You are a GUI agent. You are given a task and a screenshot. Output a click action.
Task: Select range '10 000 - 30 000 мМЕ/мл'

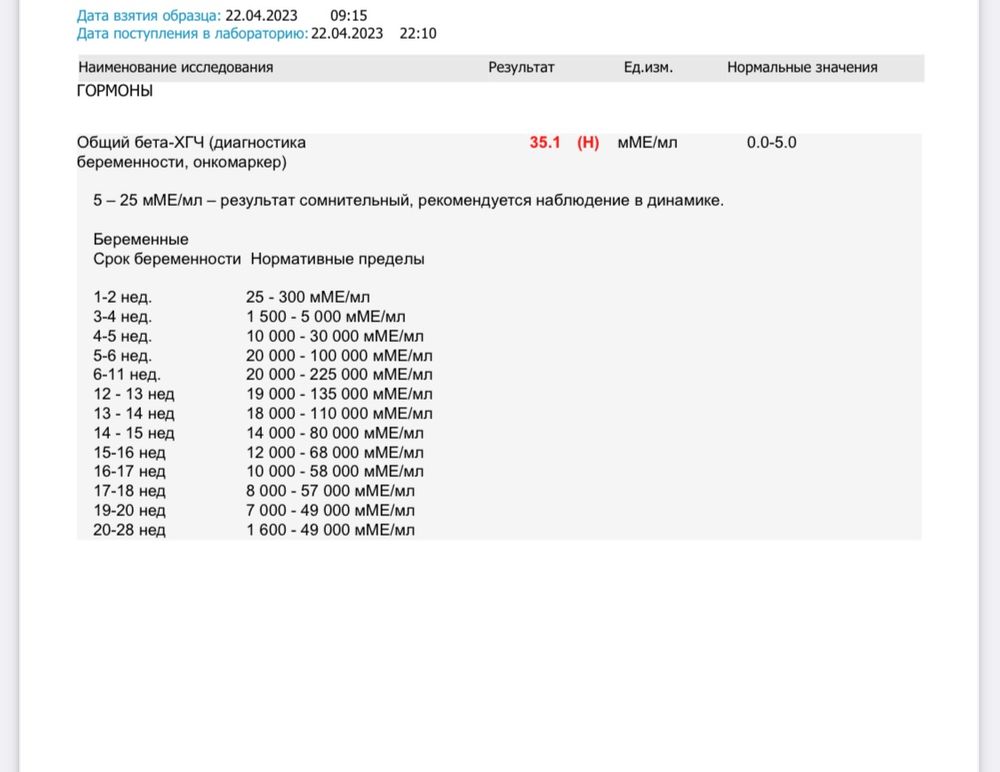click(x=335, y=336)
